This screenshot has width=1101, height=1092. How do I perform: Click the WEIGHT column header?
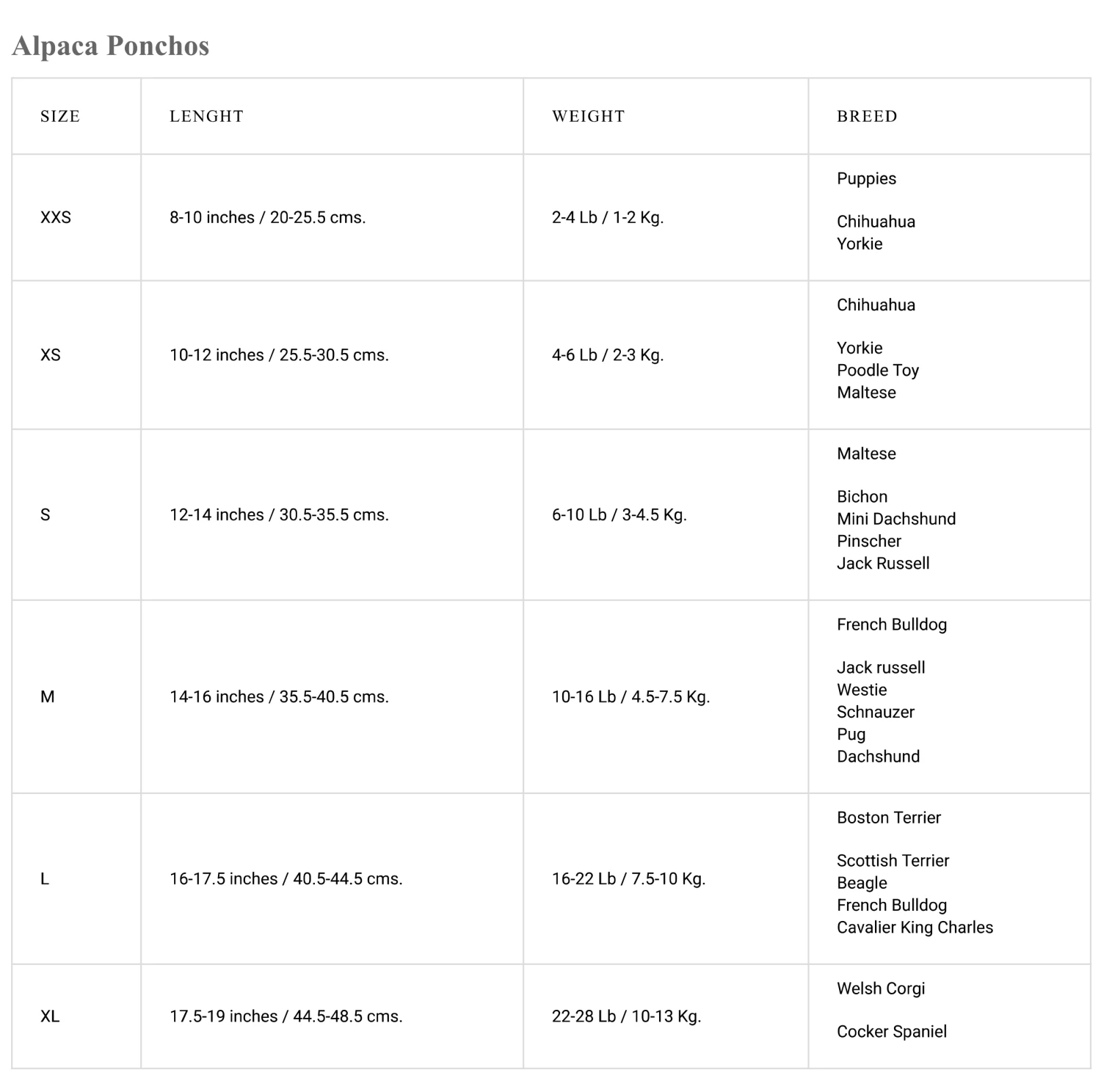coord(588,116)
